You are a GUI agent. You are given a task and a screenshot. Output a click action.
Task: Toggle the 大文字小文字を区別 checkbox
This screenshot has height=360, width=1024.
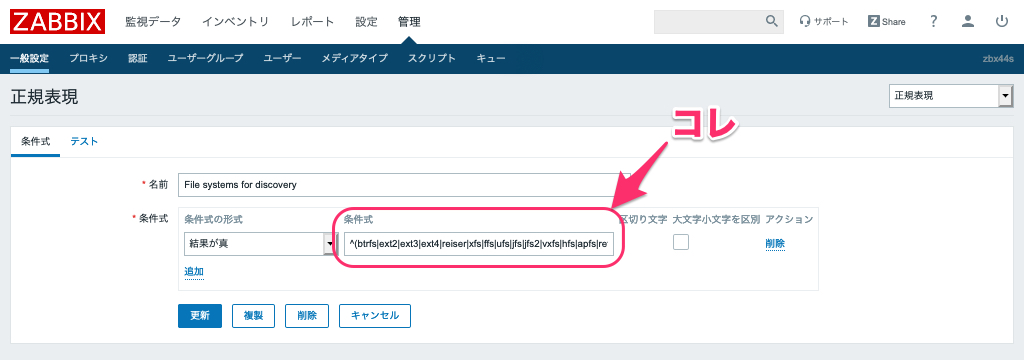click(680, 242)
